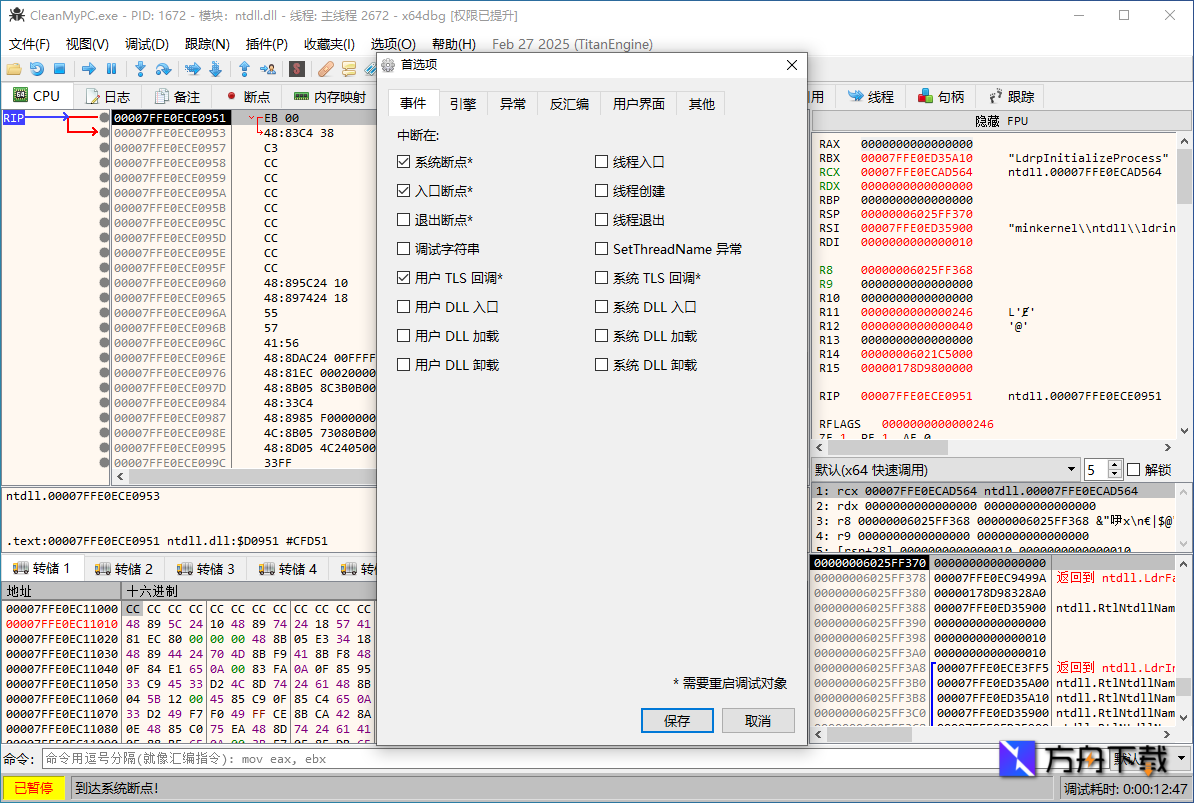Click the Patches (band-aid) toolbar icon
Image resolution: width=1194 pixels, height=803 pixels.
(327, 68)
